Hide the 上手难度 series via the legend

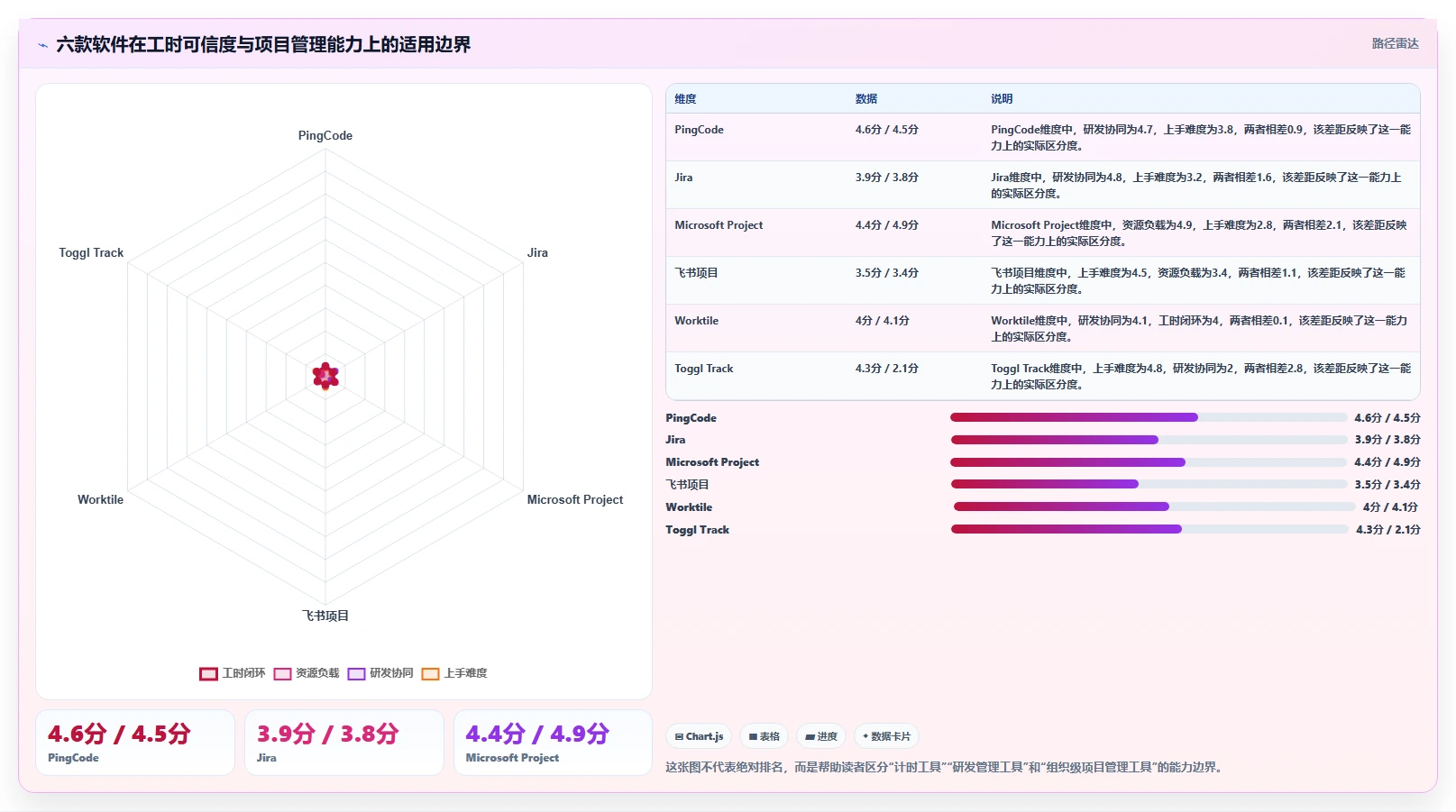coord(430,673)
